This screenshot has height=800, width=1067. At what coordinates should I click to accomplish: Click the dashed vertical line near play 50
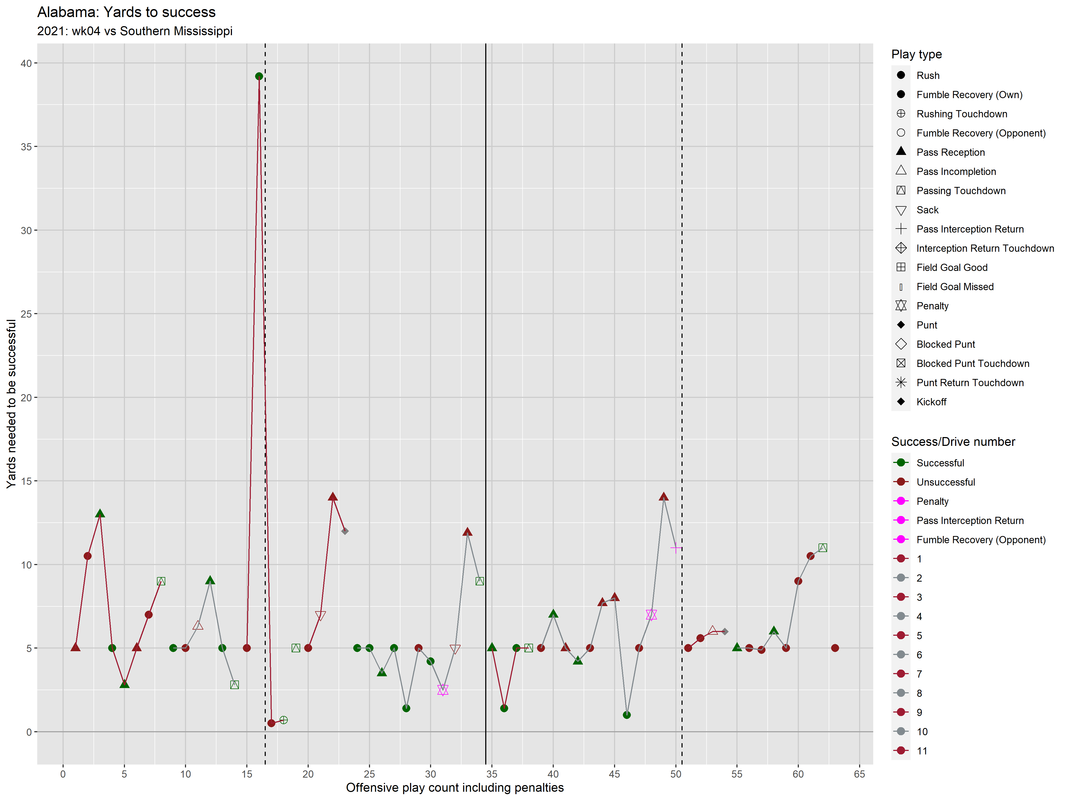[682, 404]
